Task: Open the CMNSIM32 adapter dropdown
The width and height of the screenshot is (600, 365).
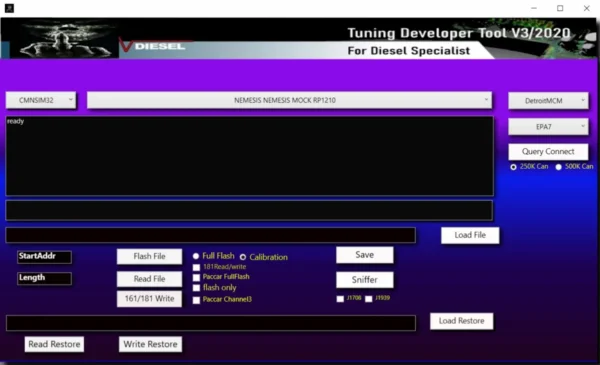Action: coord(41,100)
